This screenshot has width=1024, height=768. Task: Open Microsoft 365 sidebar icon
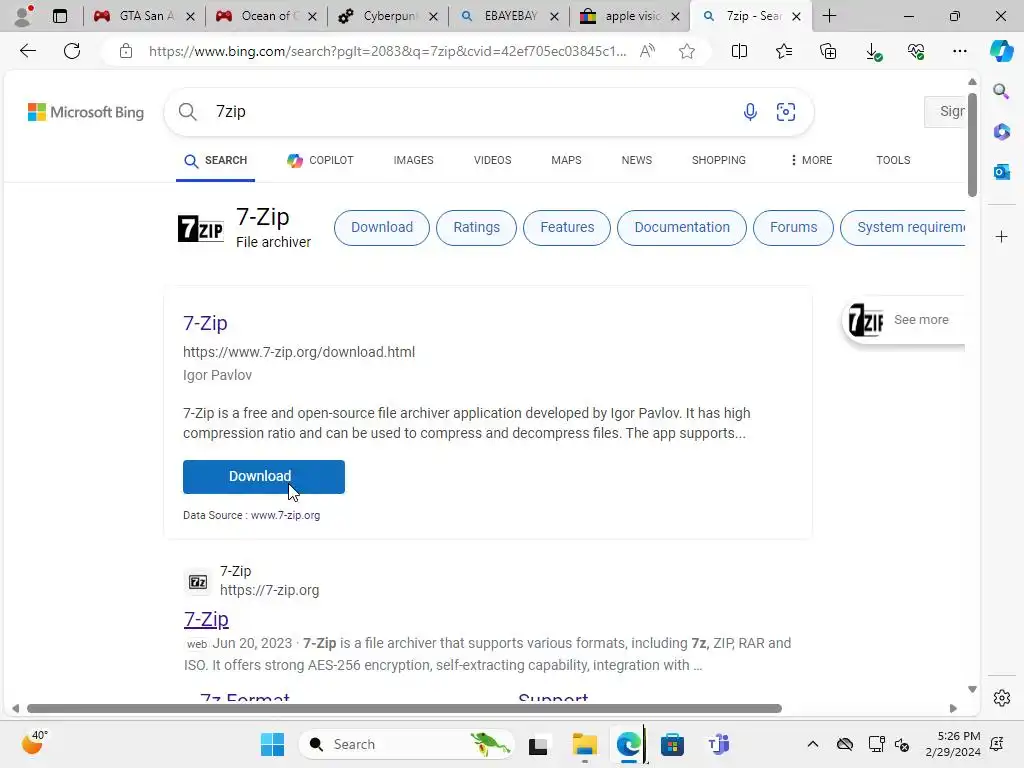point(1001,131)
